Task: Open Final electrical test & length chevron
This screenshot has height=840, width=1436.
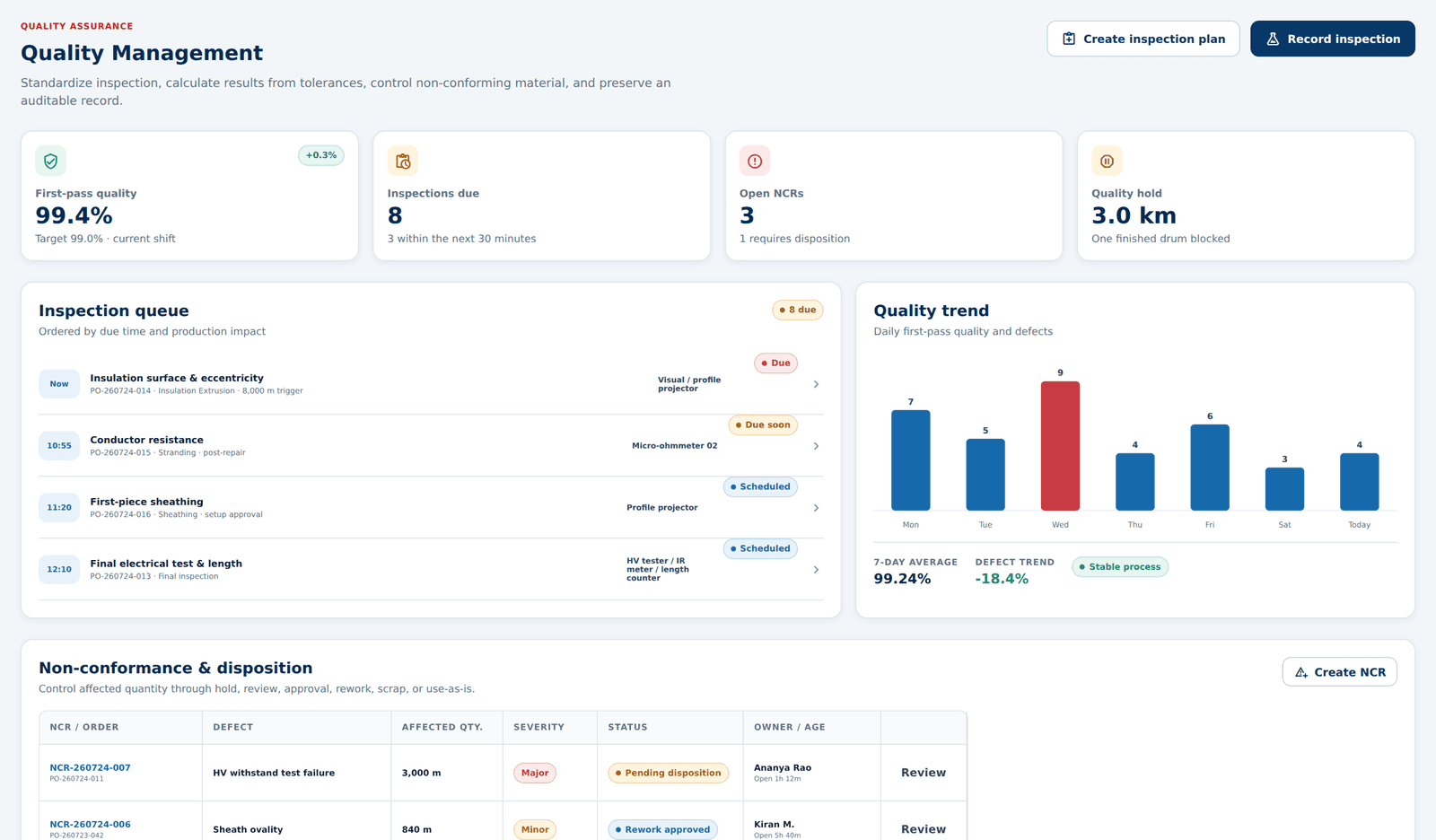Action: [816, 570]
